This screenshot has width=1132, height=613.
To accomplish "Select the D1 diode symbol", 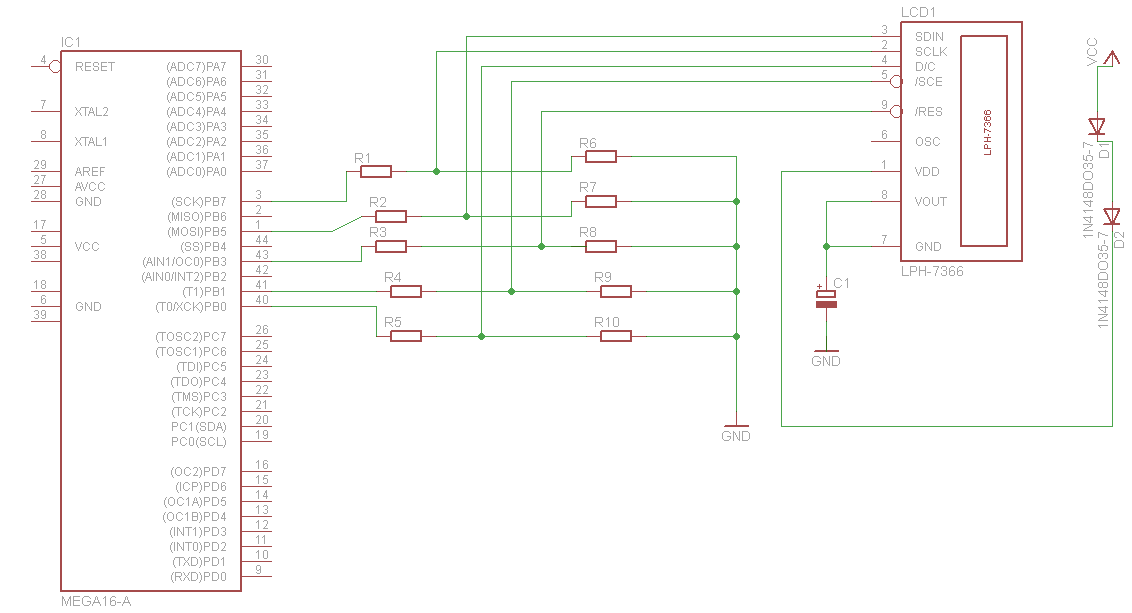I will (1097, 128).
